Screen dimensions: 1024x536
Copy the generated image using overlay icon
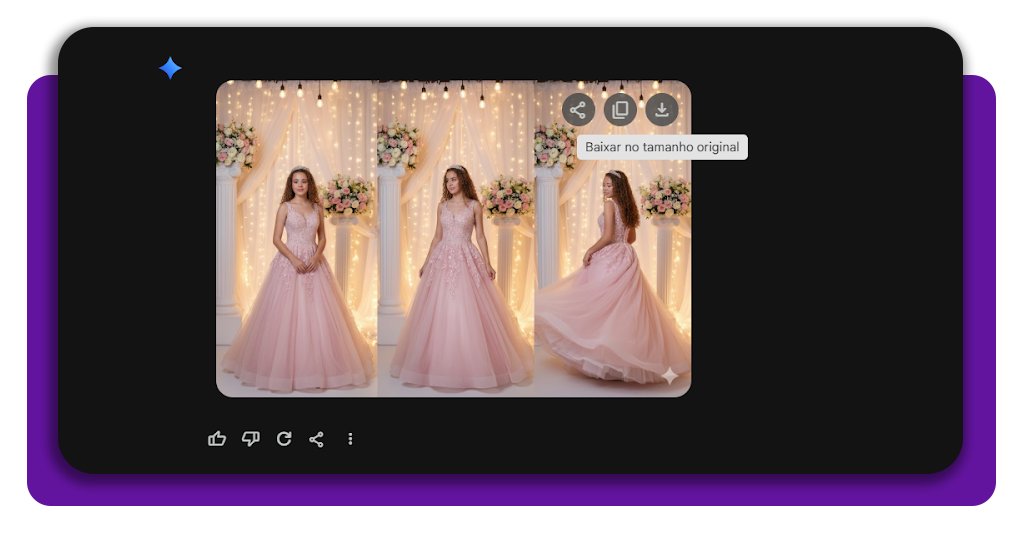tap(620, 109)
